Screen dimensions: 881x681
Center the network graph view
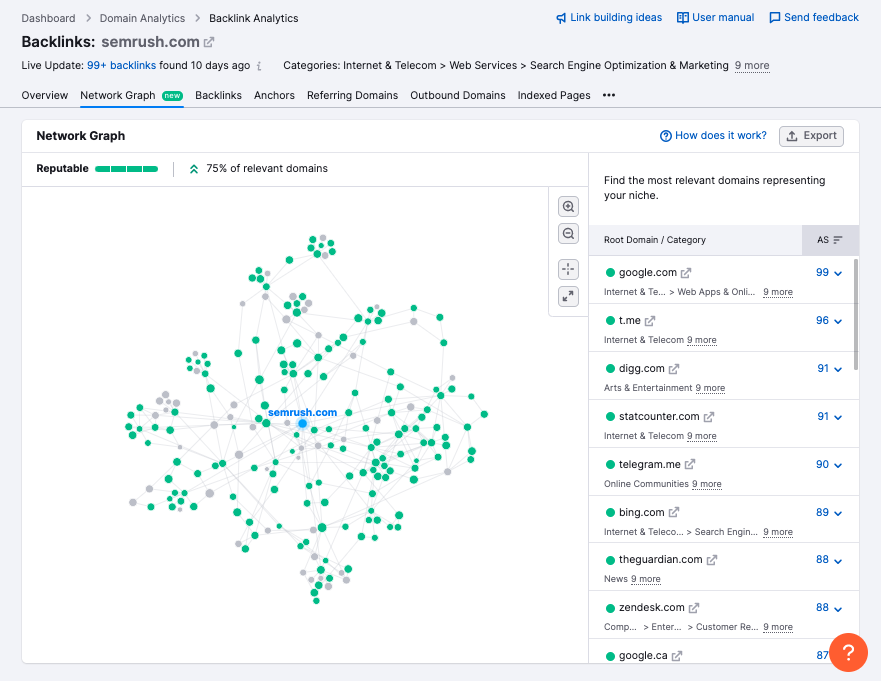(569, 269)
